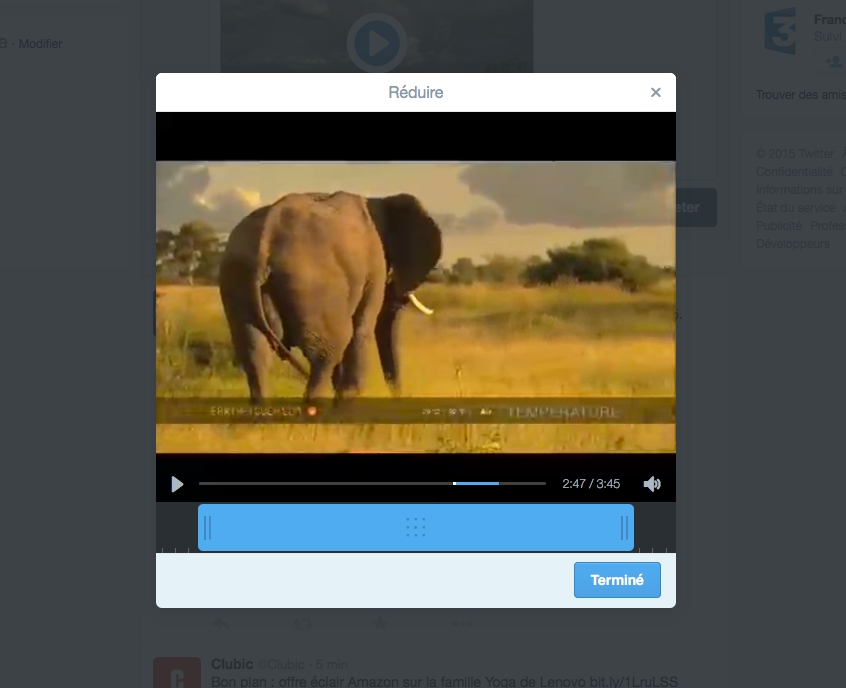Click the Réduire dialog title
Viewport: 846px width, 688px height.
click(x=415, y=92)
